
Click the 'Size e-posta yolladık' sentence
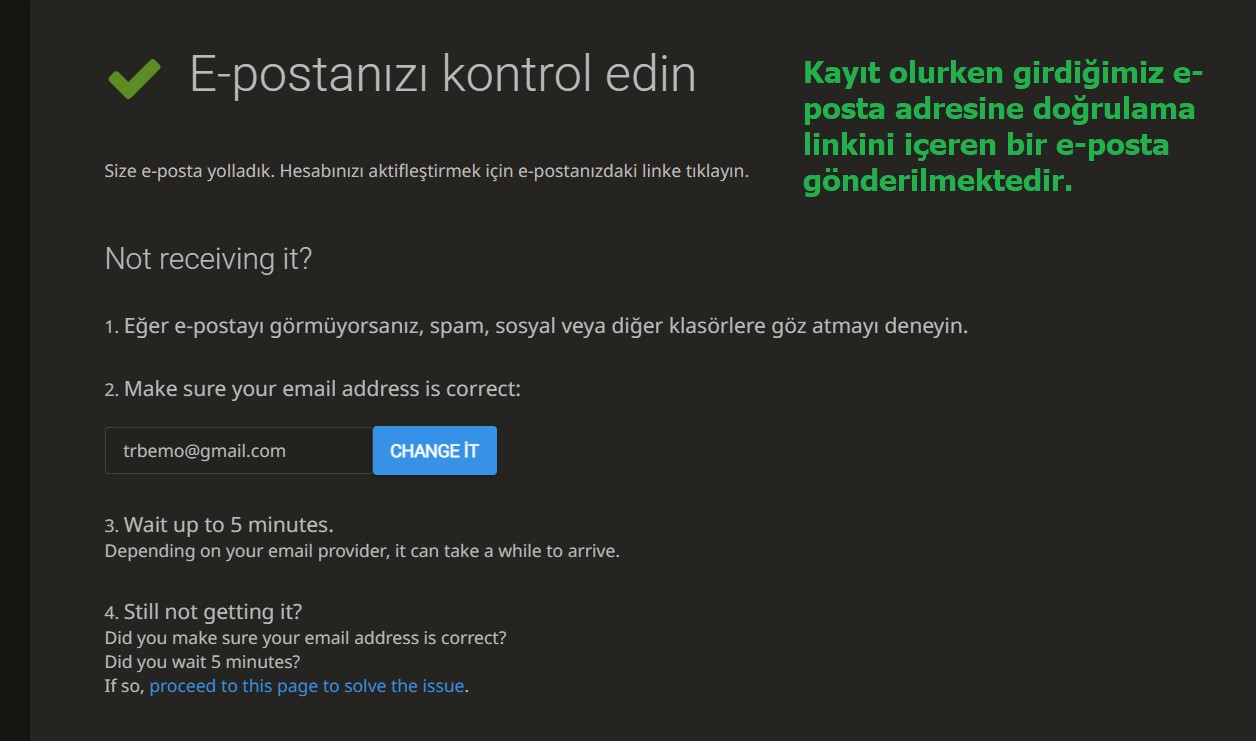pyautogui.click(x=427, y=171)
